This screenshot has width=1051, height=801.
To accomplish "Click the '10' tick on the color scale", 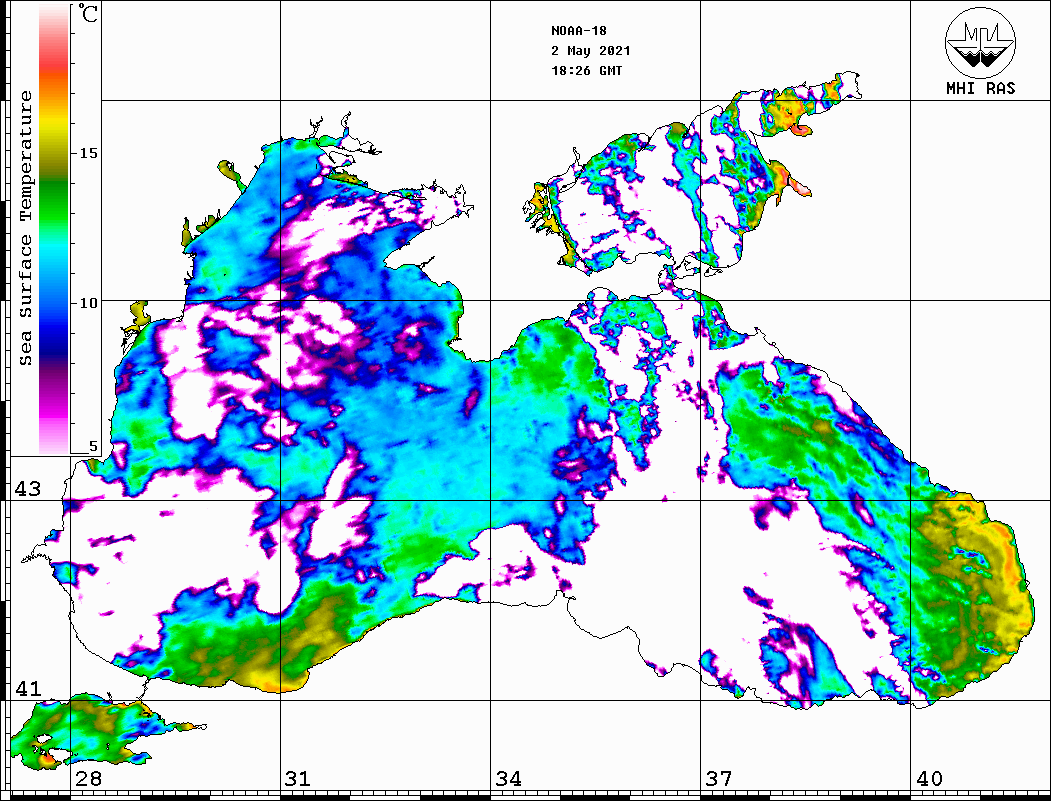I will [88, 303].
